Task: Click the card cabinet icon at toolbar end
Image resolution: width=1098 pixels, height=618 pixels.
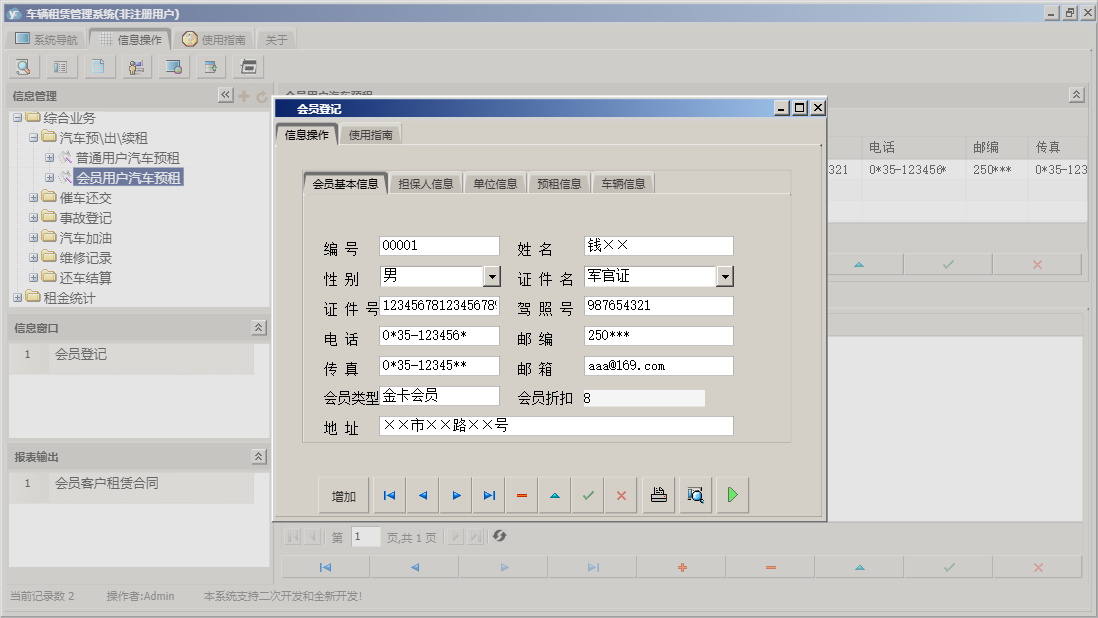Action: pos(248,67)
